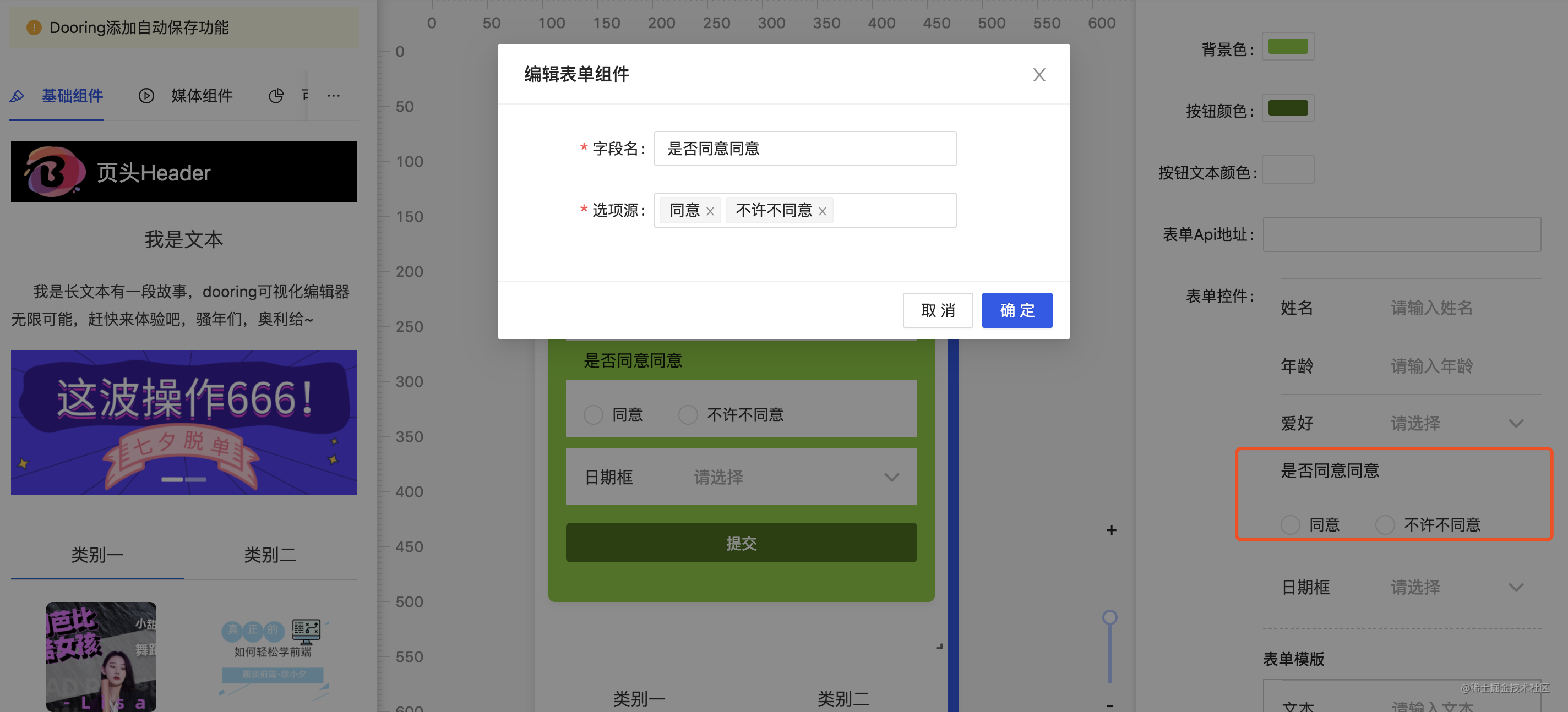Click the canvas zoom slider handle
This screenshot has height=712, width=1568.
[x=1109, y=618]
